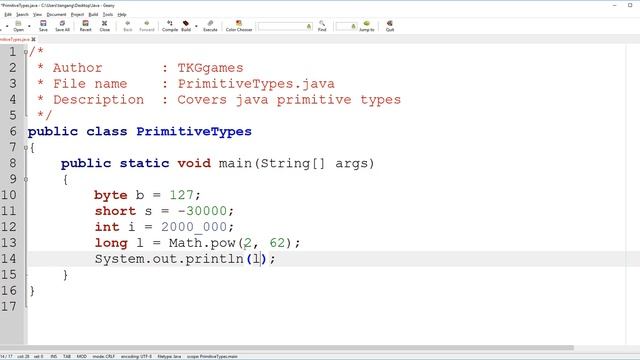This screenshot has height=360, width=640.
Task: Close the PrimitiveTypes.java tab with its X
Action: [33, 39]
